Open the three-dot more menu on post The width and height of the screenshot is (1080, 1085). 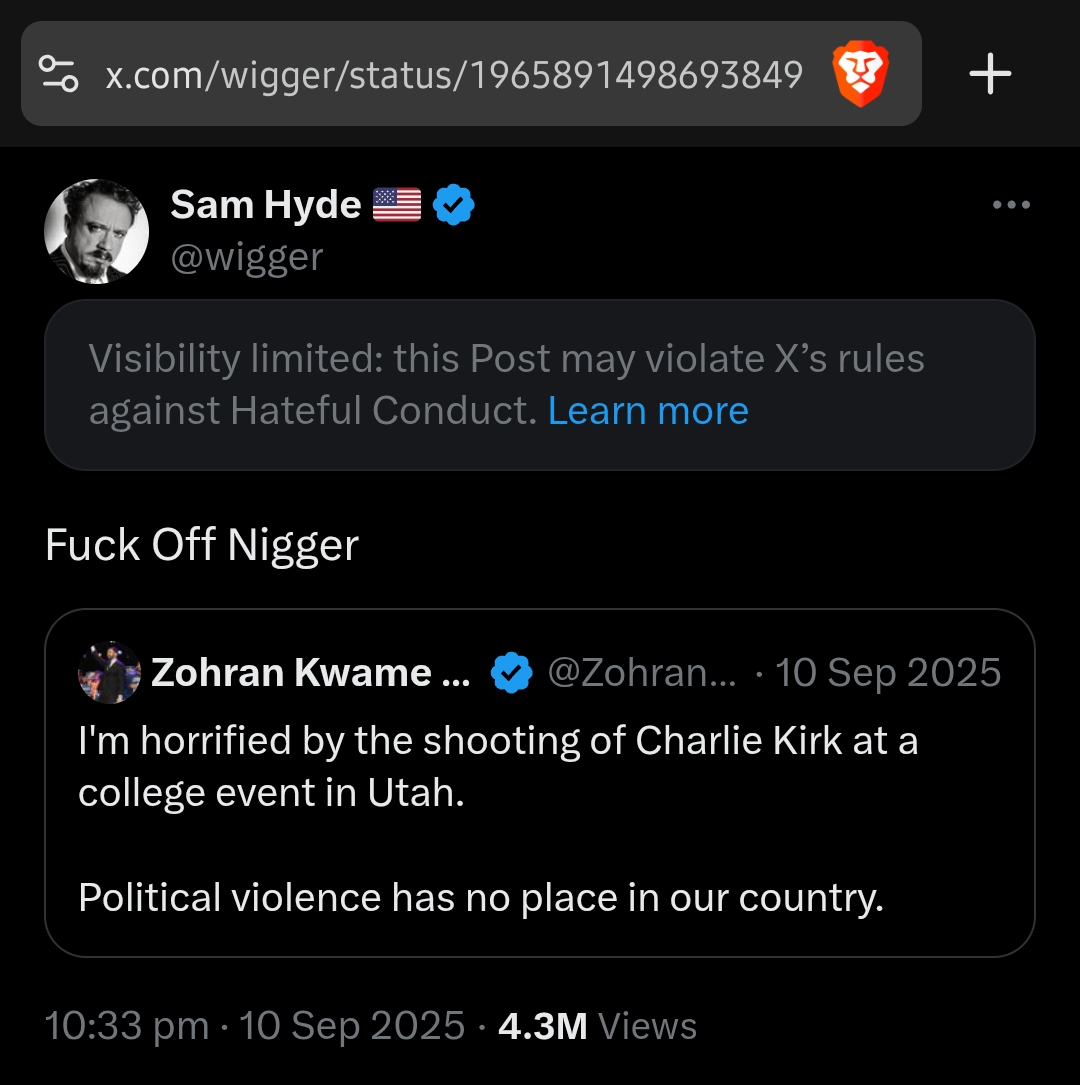1011,206
